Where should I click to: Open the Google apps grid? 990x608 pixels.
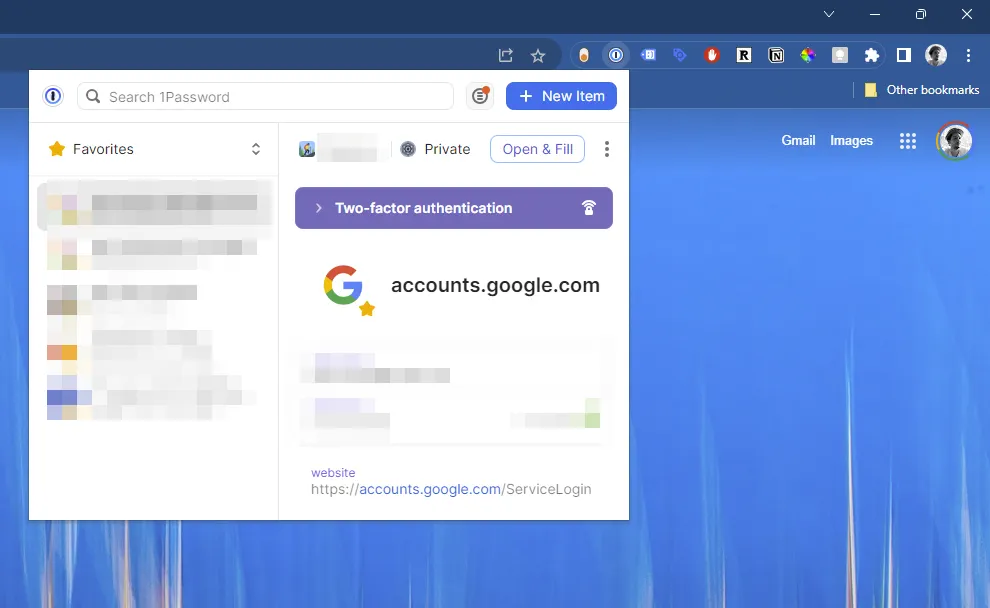click(x=908, y=141)
